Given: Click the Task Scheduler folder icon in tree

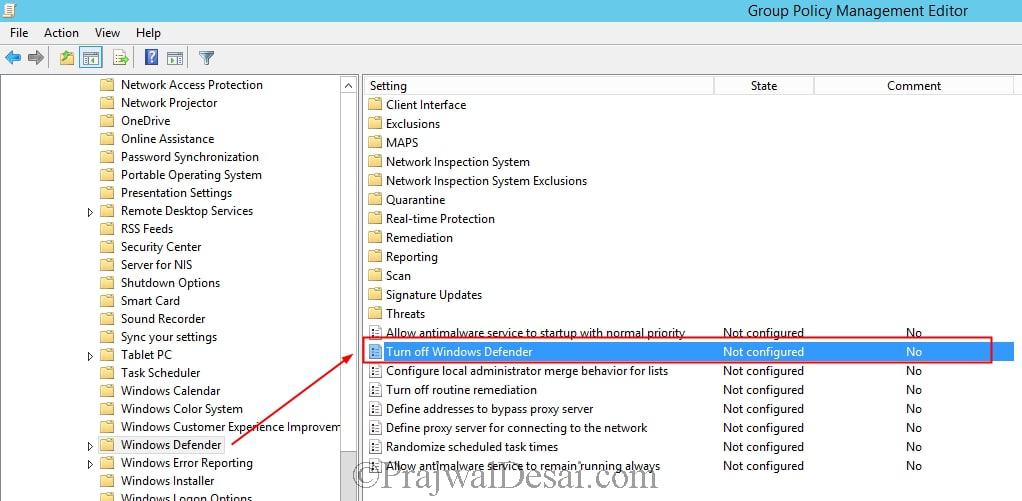Looking at the screenshot, I should coord(107,373).
